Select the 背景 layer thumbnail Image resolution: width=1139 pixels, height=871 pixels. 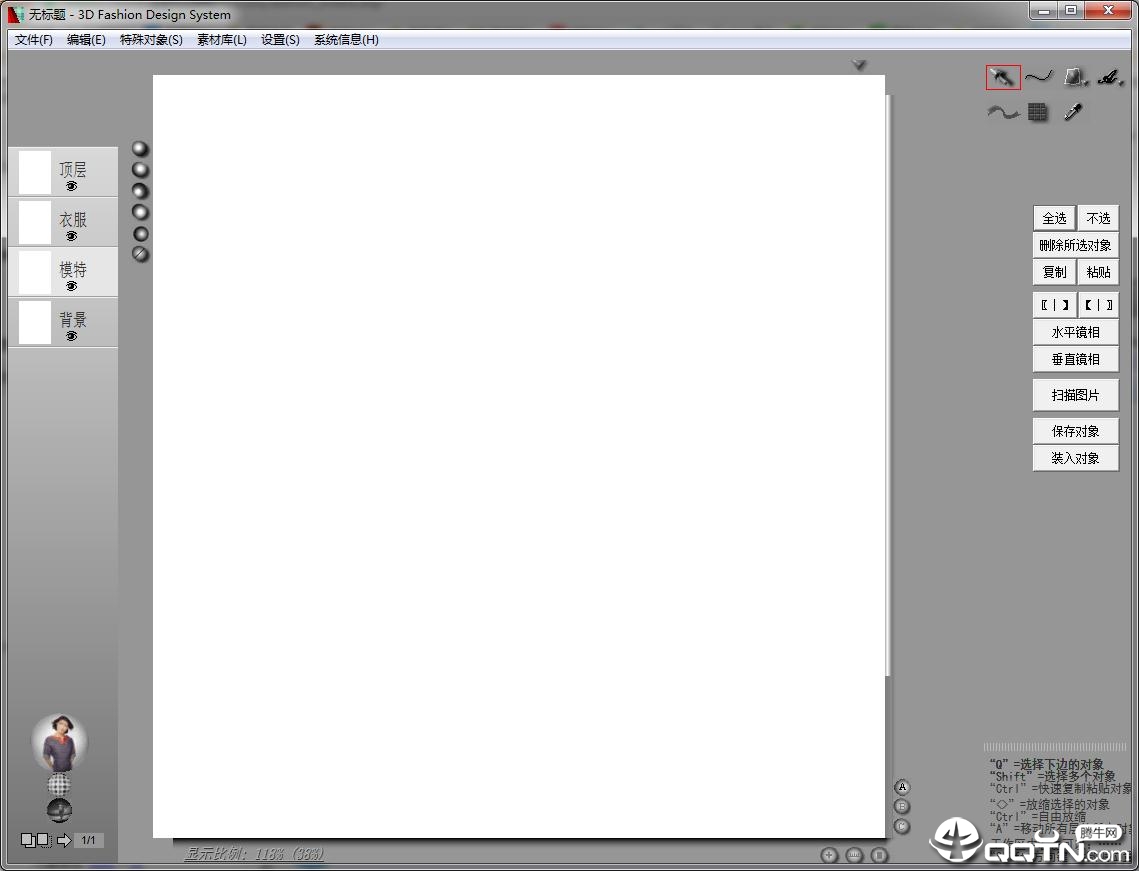click(x=34, y=323)
